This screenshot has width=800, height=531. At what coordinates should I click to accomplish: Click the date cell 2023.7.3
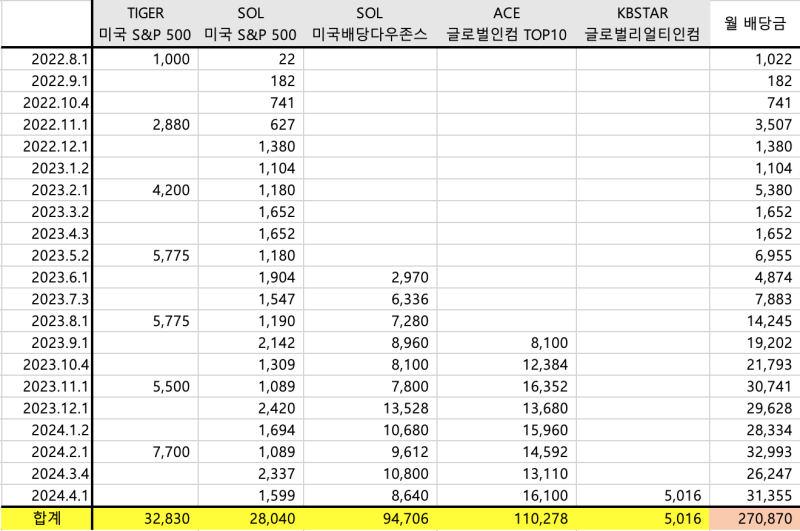click(46, 299)
